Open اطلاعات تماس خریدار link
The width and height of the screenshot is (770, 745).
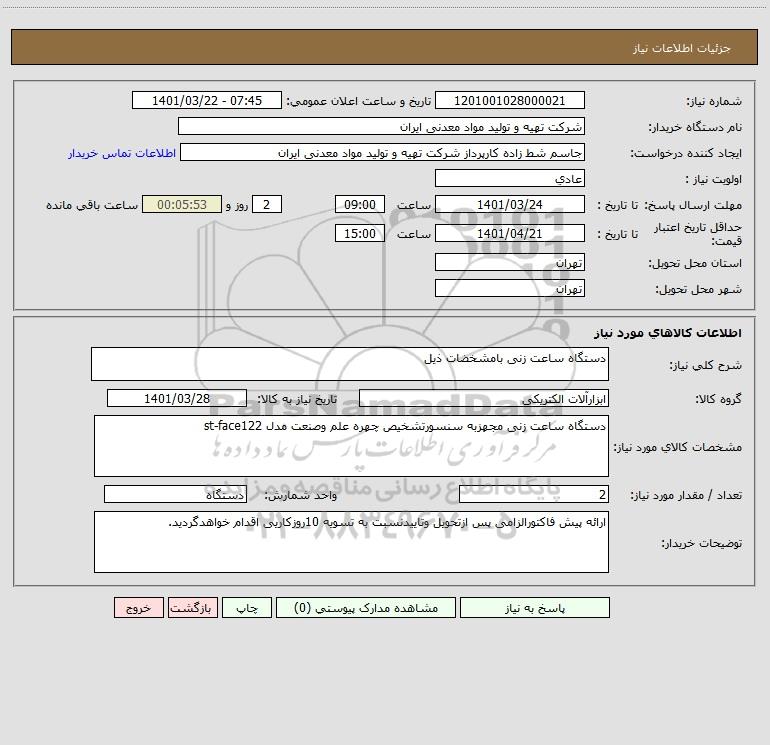pyautogui.click(x=122, y=153)
